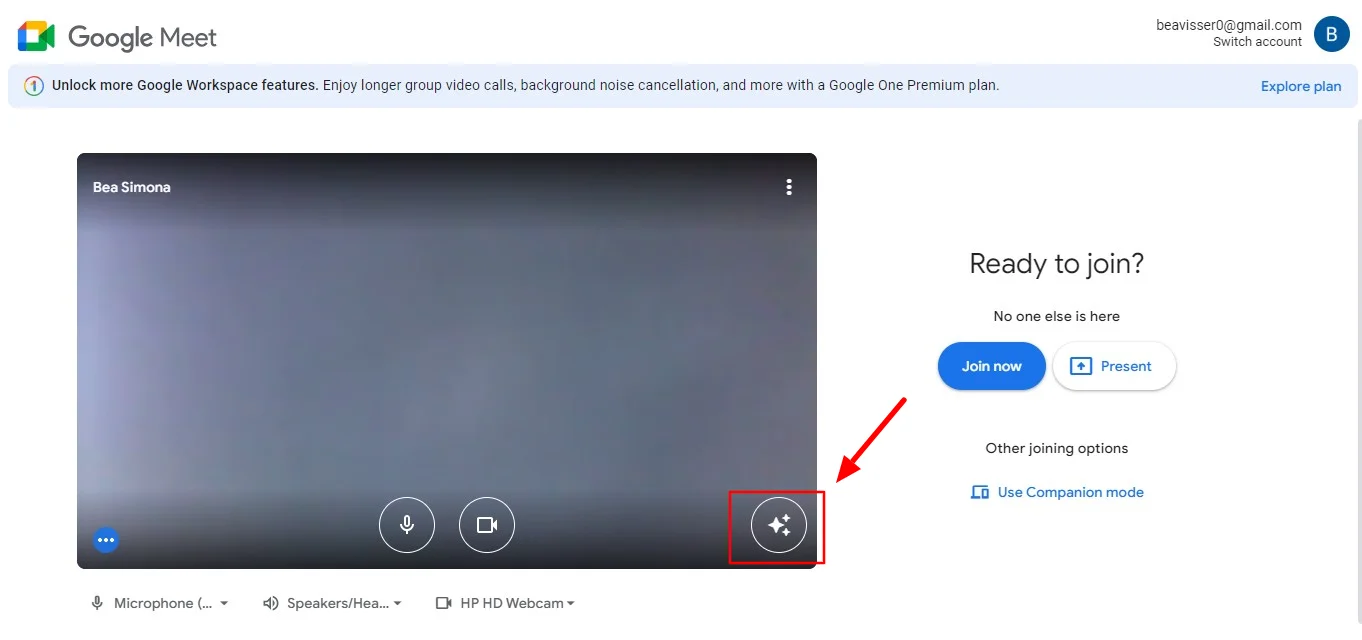
Task: Click Switch account link
Action: 1257,42
